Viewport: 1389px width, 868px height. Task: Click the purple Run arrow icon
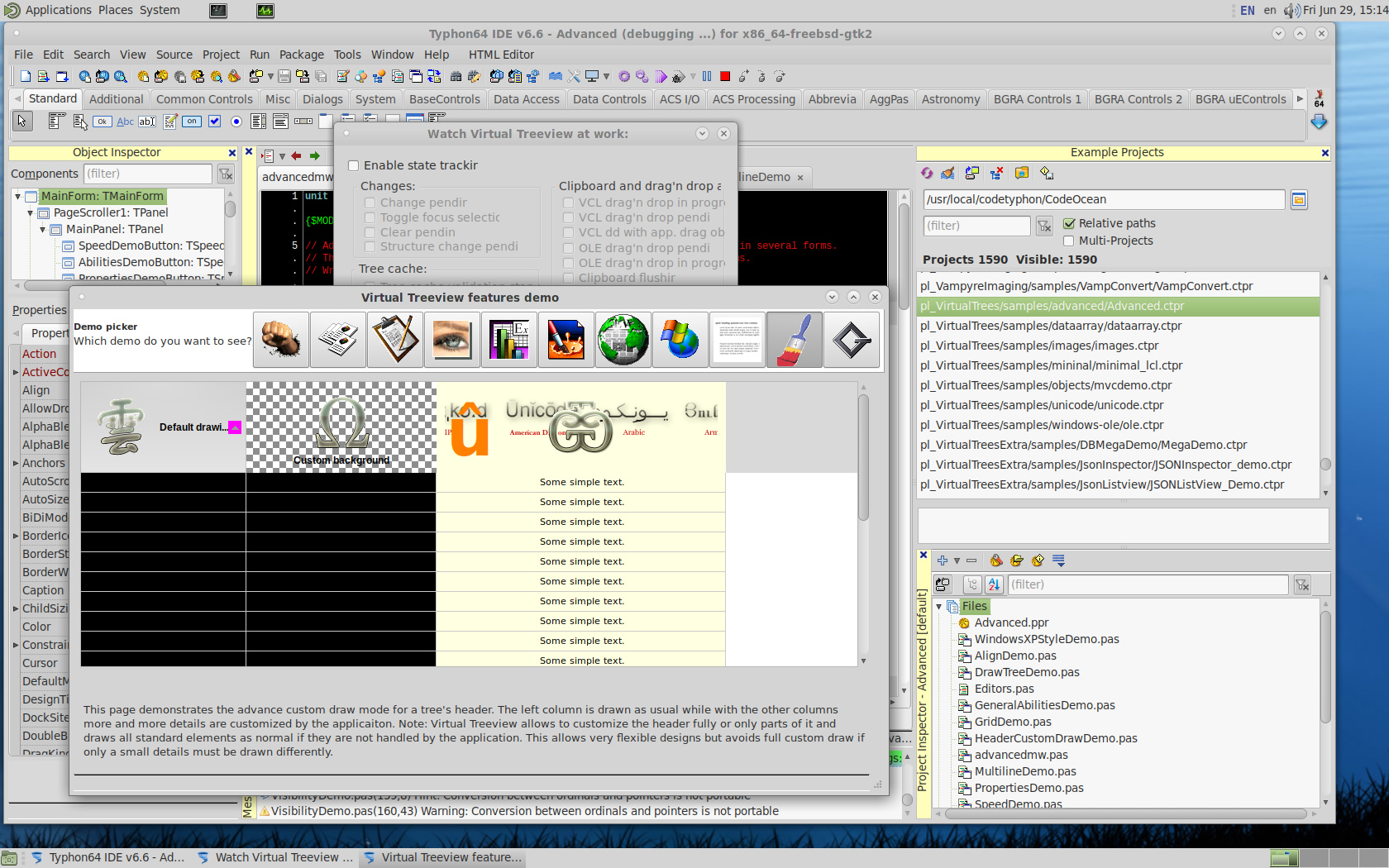click(661, 76)
